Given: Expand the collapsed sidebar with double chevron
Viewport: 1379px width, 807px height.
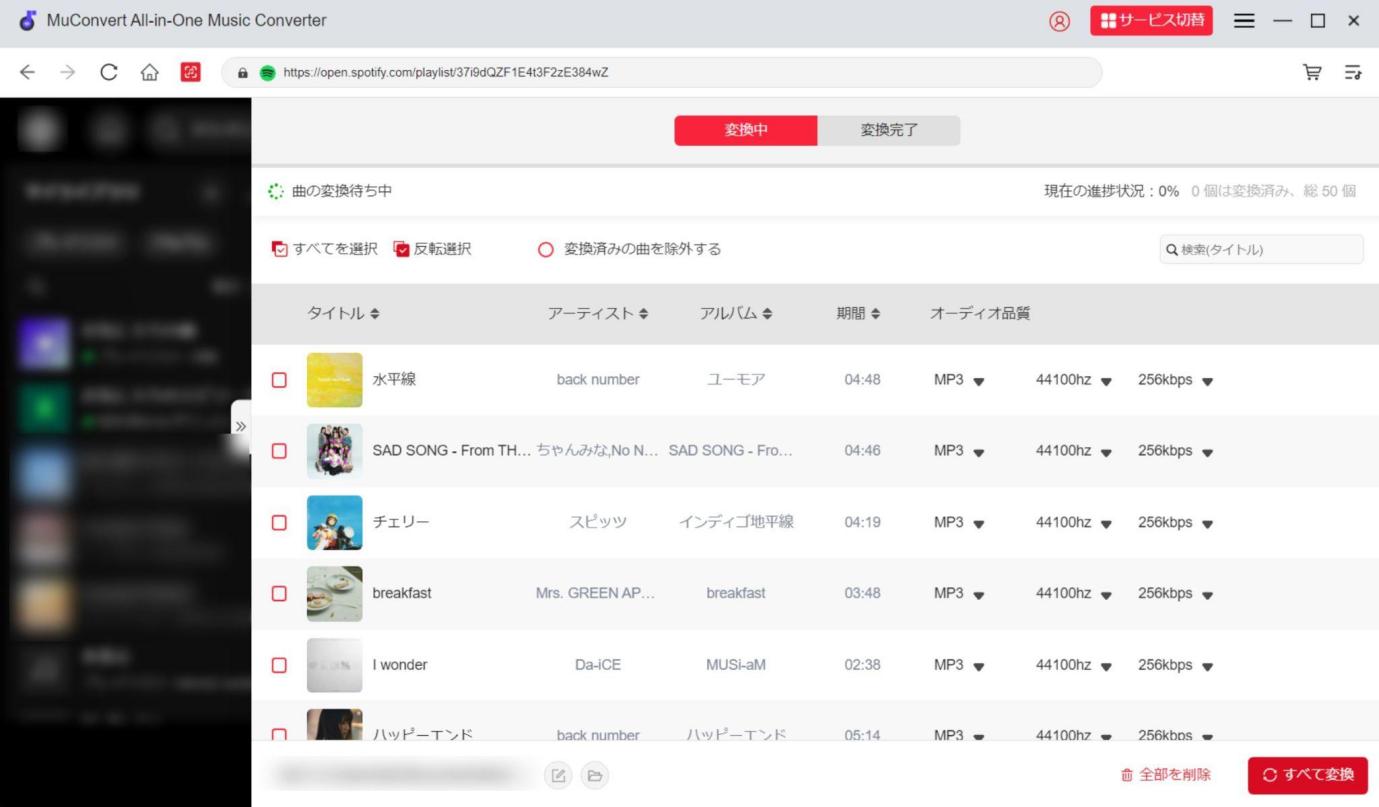Looking at the screenshot, I should click(x=240, y=426).
